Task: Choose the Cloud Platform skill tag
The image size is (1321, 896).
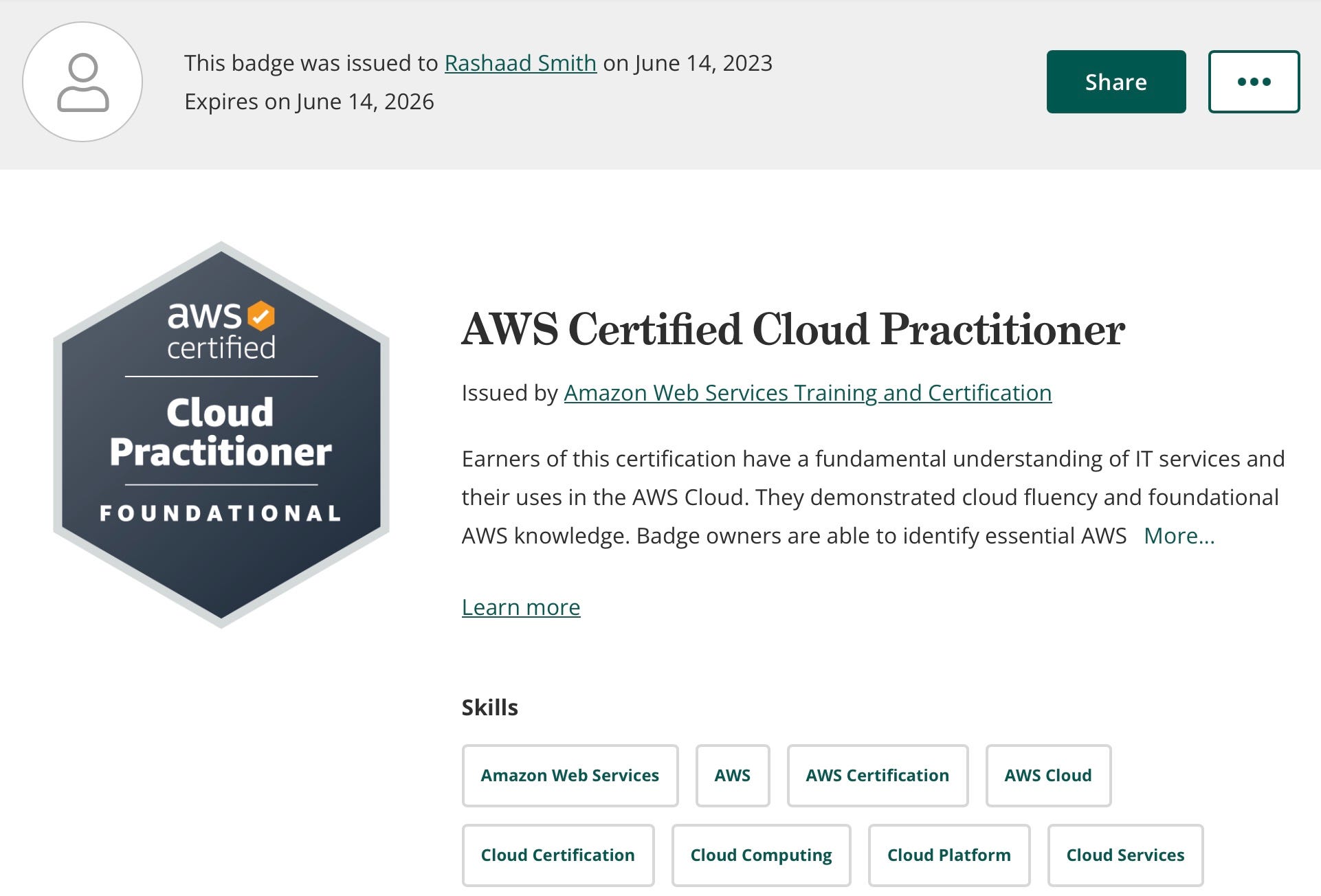Action: (x=948, y=855)
